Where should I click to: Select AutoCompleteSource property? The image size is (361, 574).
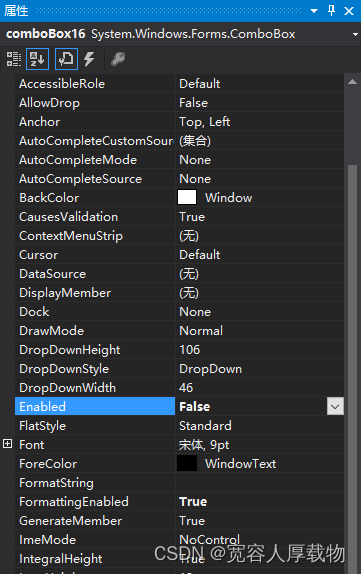(x=81, y=179)
